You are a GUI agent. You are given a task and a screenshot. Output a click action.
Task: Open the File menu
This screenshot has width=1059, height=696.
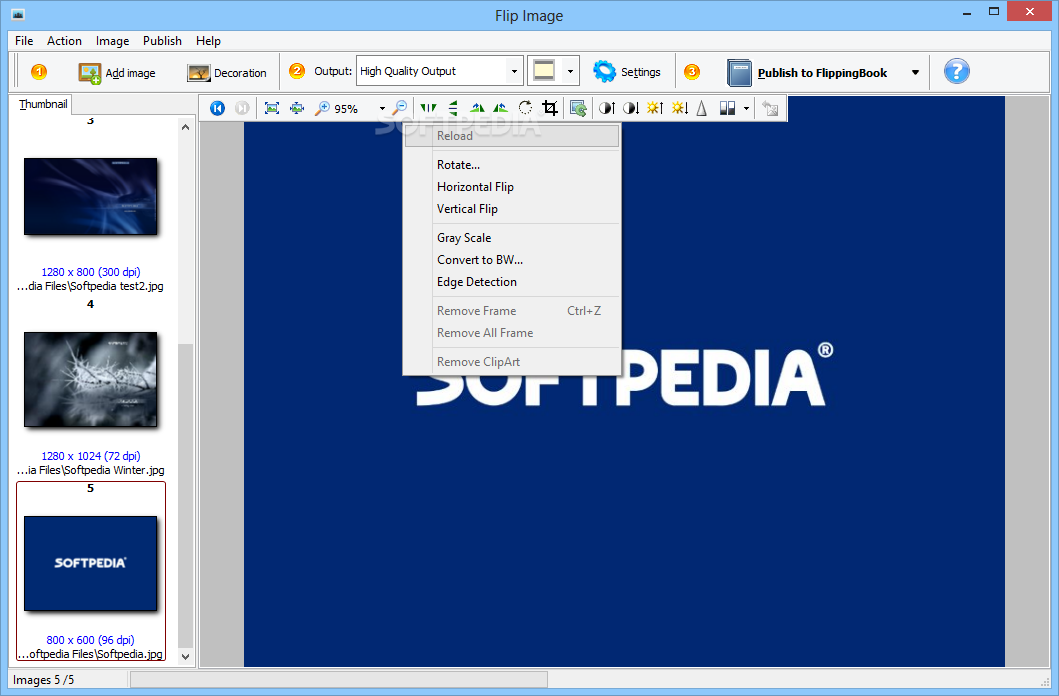(x=24, y=41)
